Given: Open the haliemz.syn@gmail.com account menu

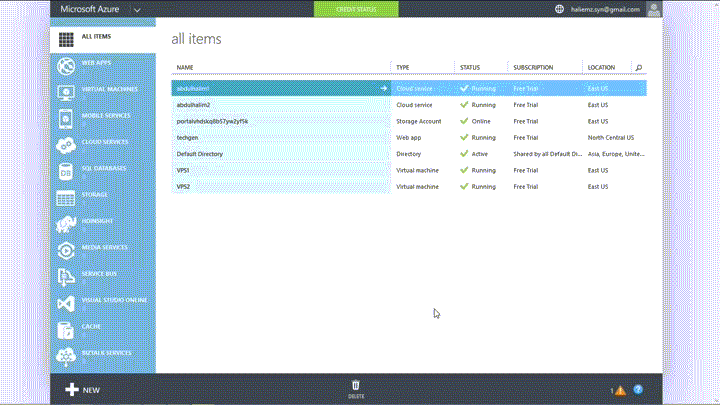Looking at the screenshot, I should point(605,9).
